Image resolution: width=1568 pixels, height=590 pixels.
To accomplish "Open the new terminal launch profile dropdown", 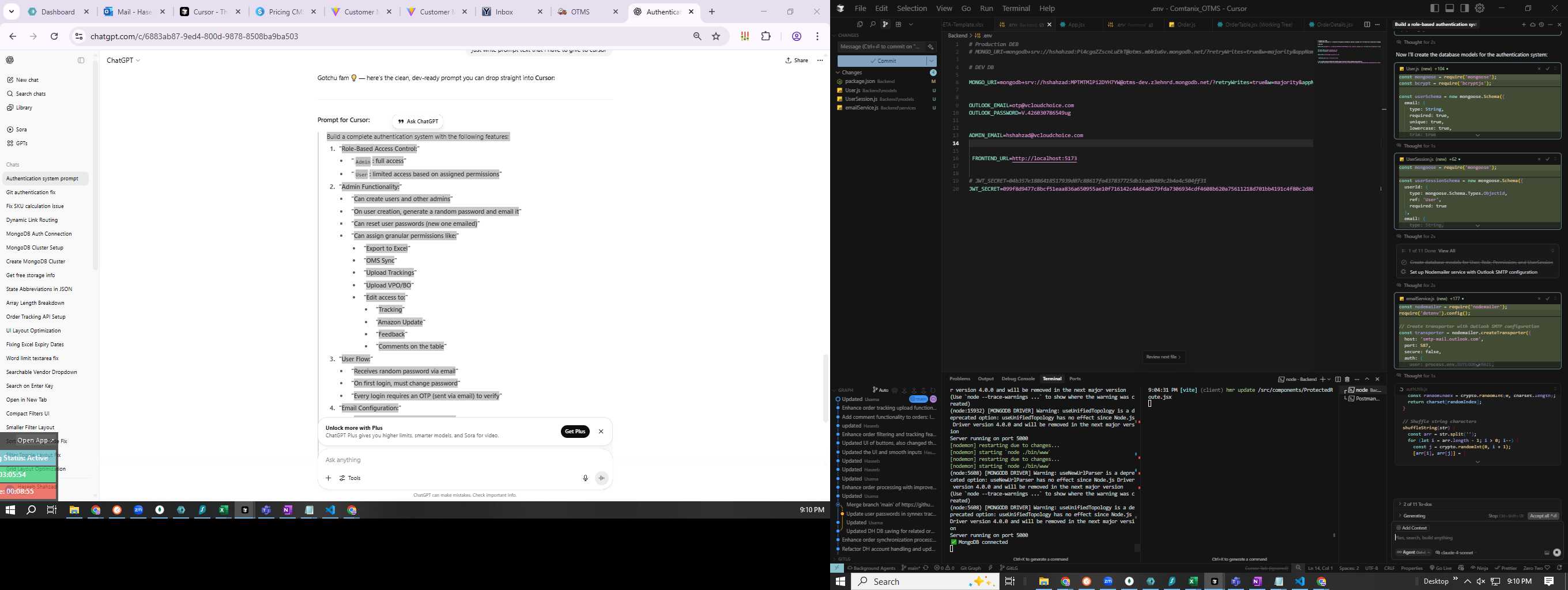I will coord(1329,380).
